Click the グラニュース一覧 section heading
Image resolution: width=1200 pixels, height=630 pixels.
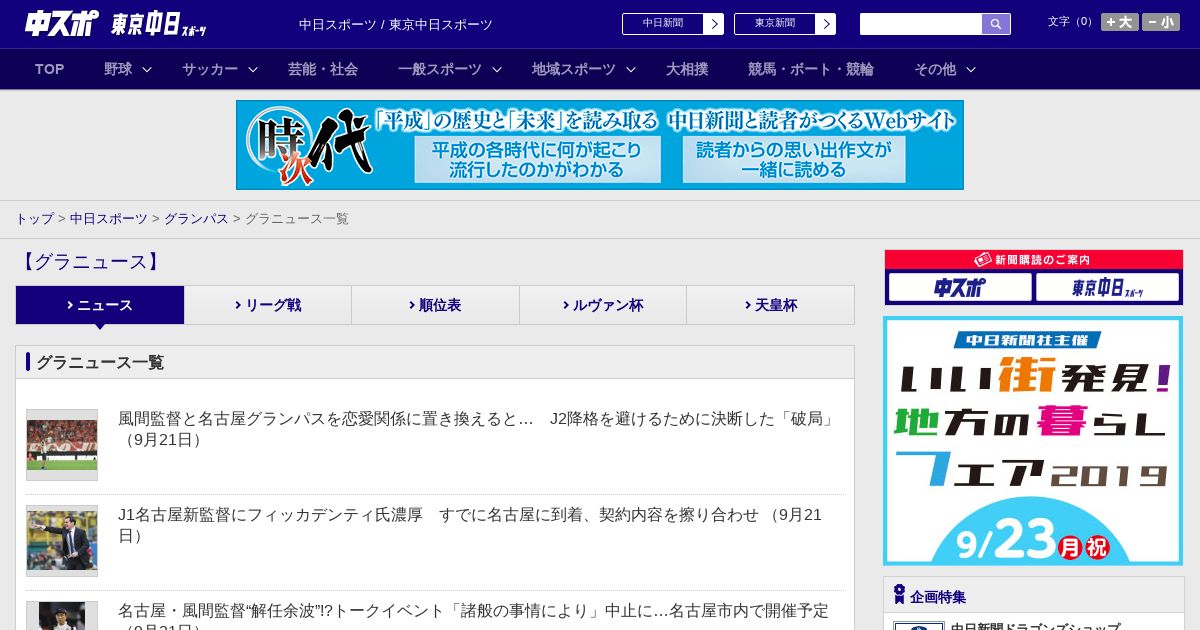click(x=100, y=362)
